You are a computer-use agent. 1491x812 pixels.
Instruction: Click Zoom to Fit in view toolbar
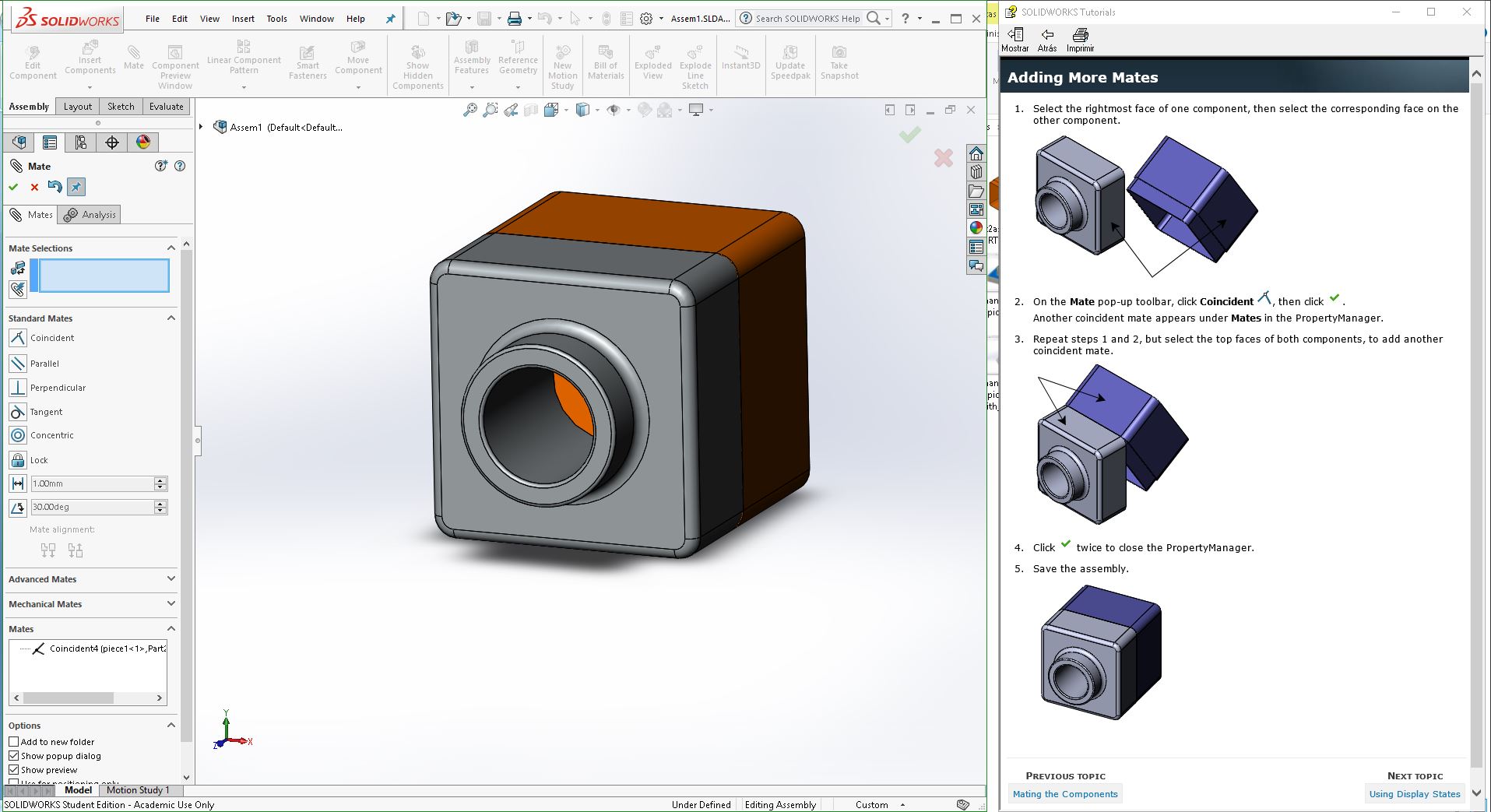(469, 110)
